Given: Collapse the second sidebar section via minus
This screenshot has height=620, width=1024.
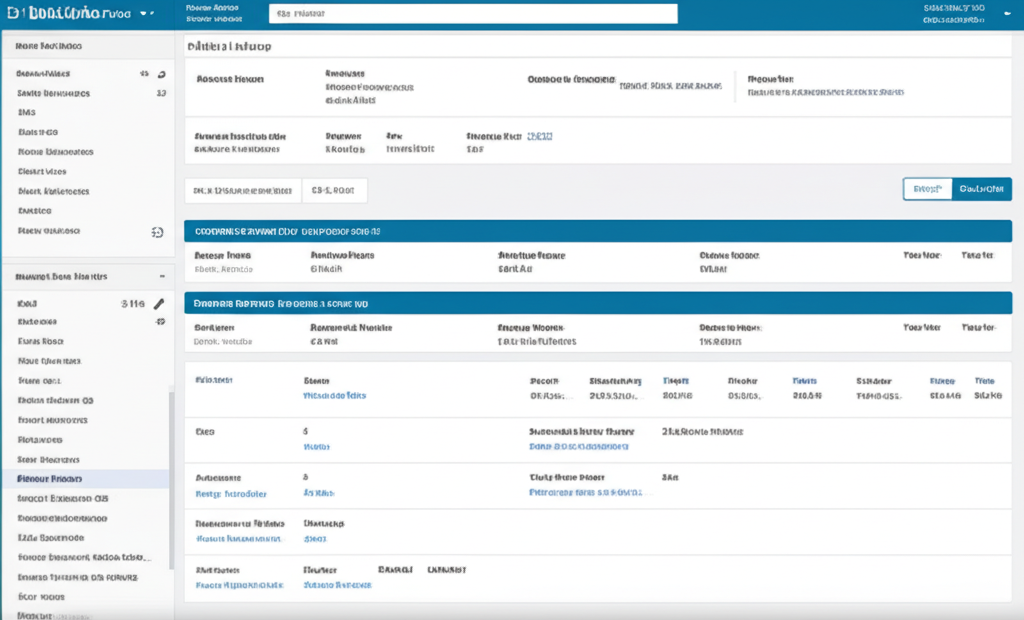Looking at the screenshot, I should coord(162,276).
